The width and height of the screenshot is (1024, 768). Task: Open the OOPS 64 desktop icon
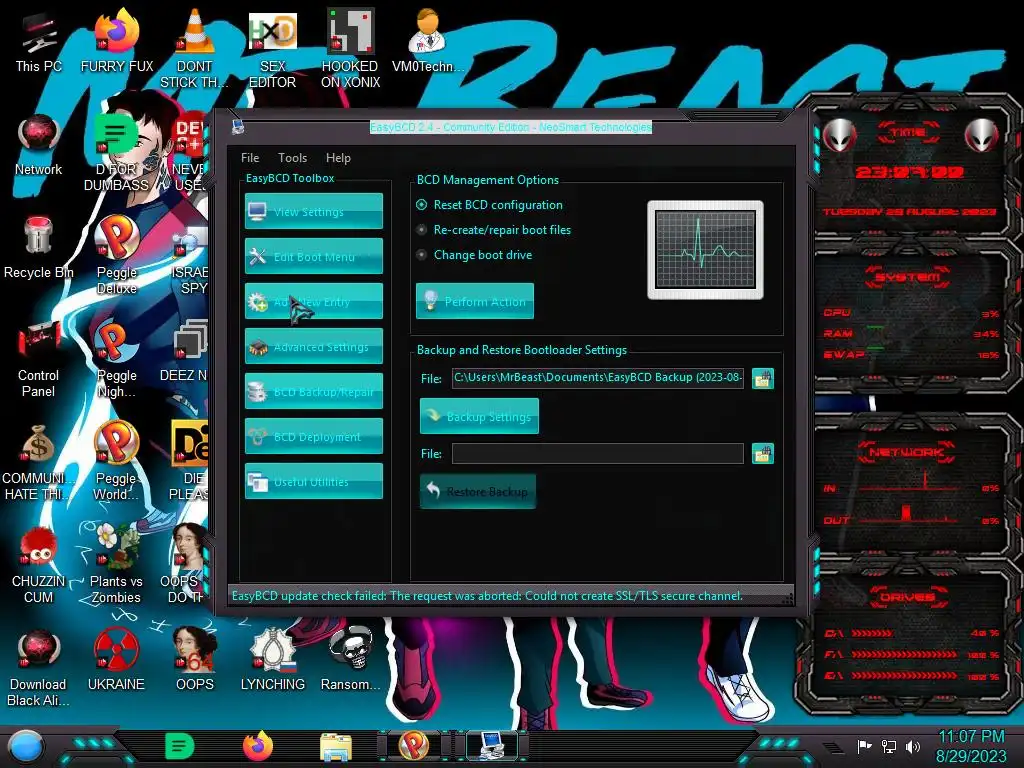(x=195, y=661)
